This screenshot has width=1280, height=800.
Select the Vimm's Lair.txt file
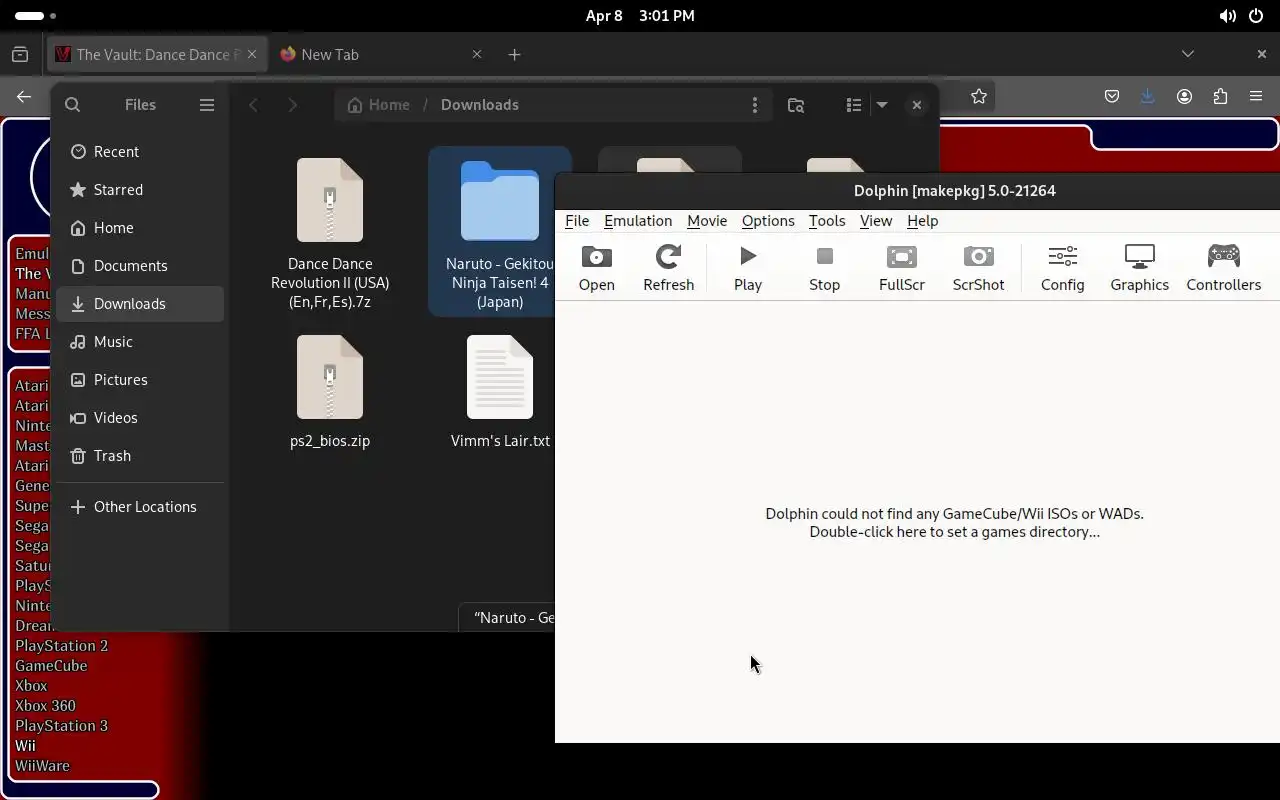(x=500, y=392)
